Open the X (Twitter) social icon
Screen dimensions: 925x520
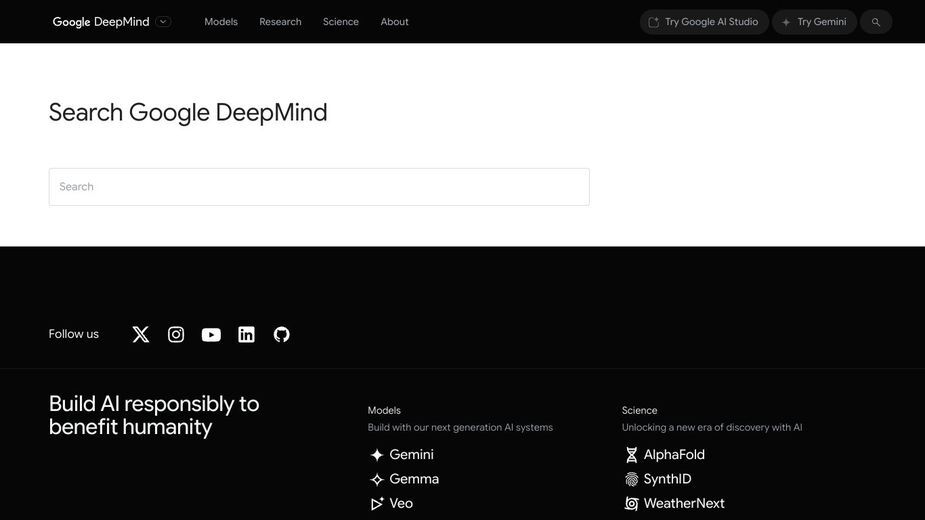(140, 335)
